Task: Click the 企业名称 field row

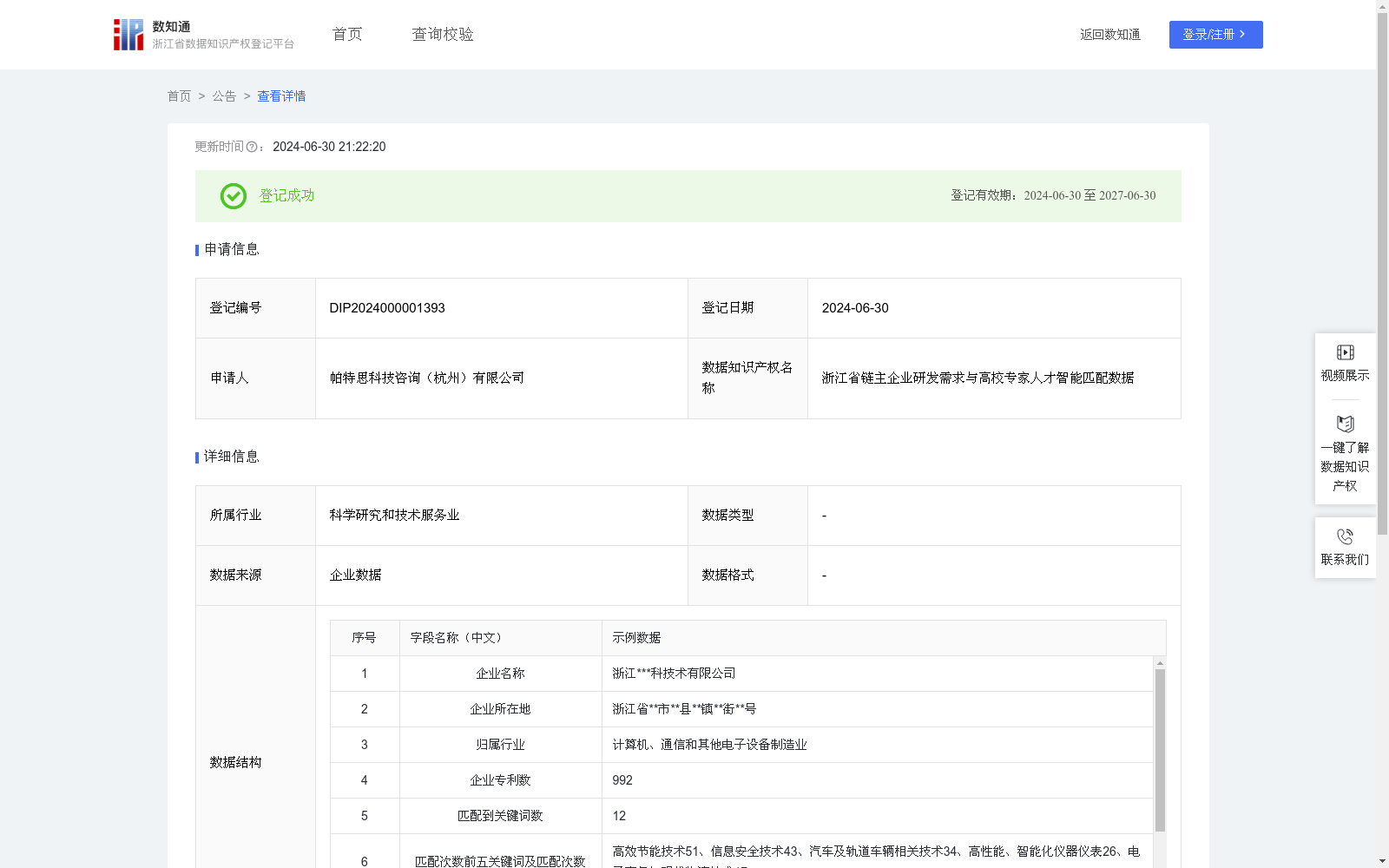Action: coord(741,674)
